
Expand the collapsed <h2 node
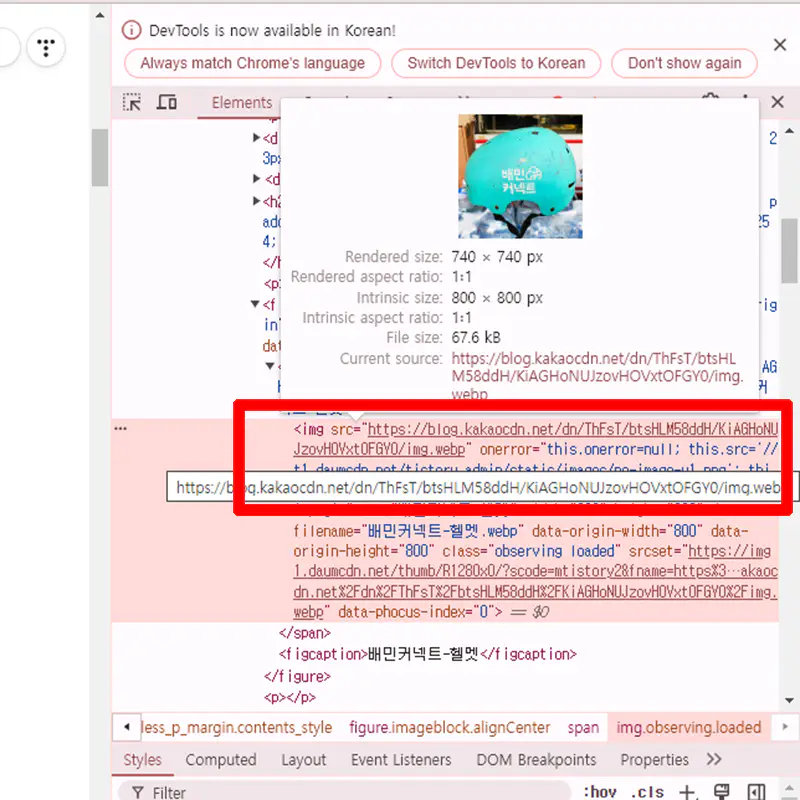[x=257, y=201]
